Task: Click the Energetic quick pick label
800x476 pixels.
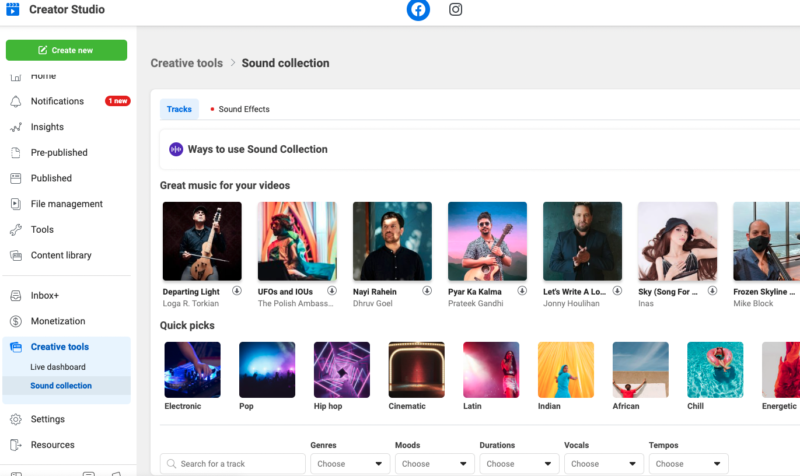Action: (x=779, y=406)
